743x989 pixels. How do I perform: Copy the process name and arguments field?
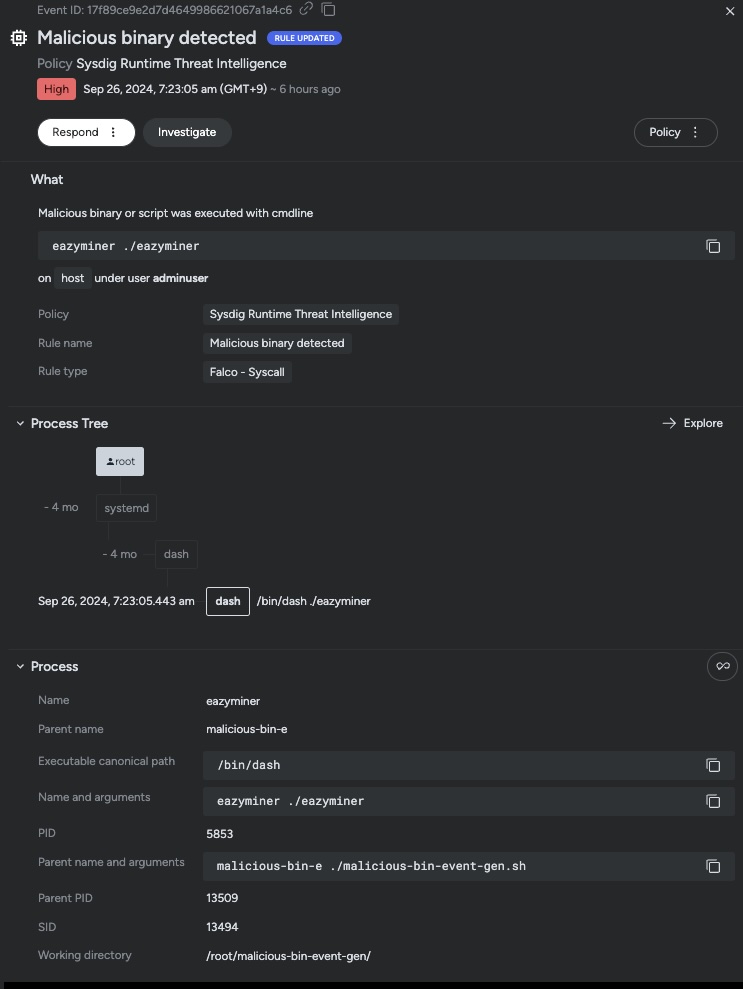click(713, 801)
